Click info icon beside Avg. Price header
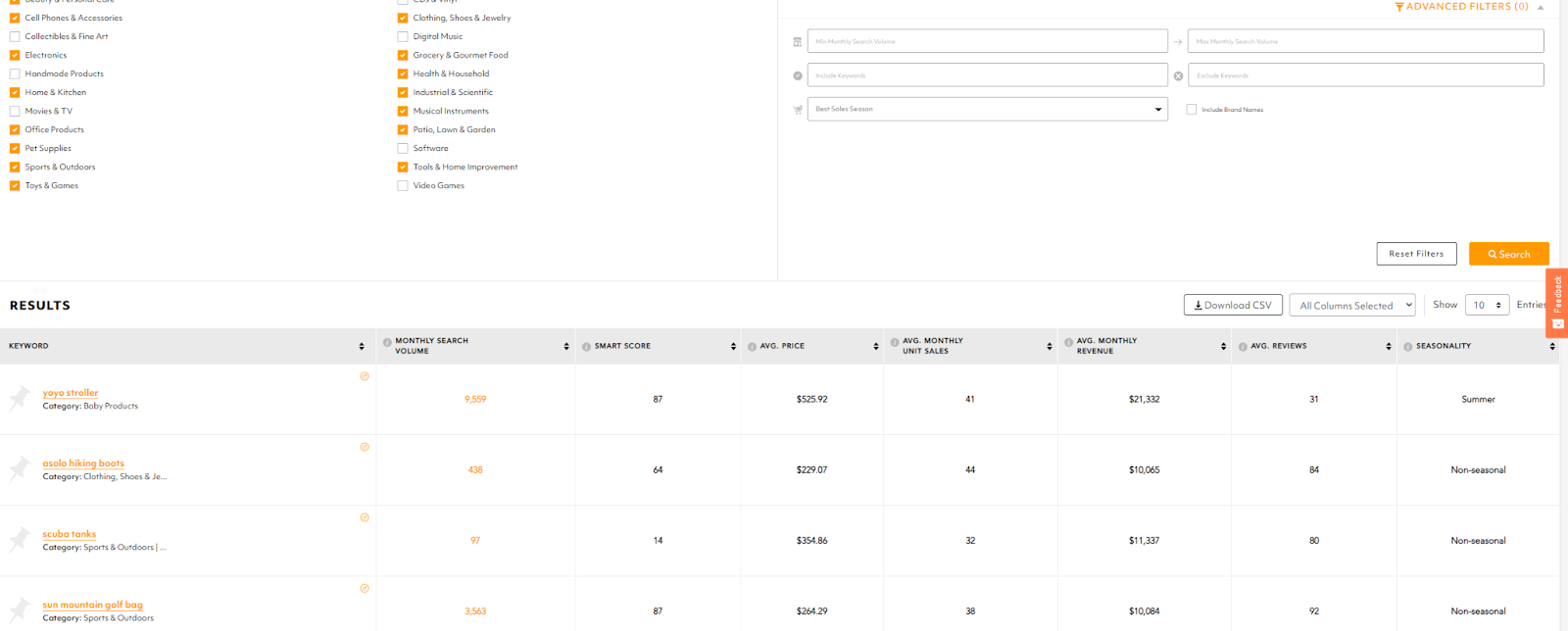Screen dimensions: 1568x631 tap(752, 346)
